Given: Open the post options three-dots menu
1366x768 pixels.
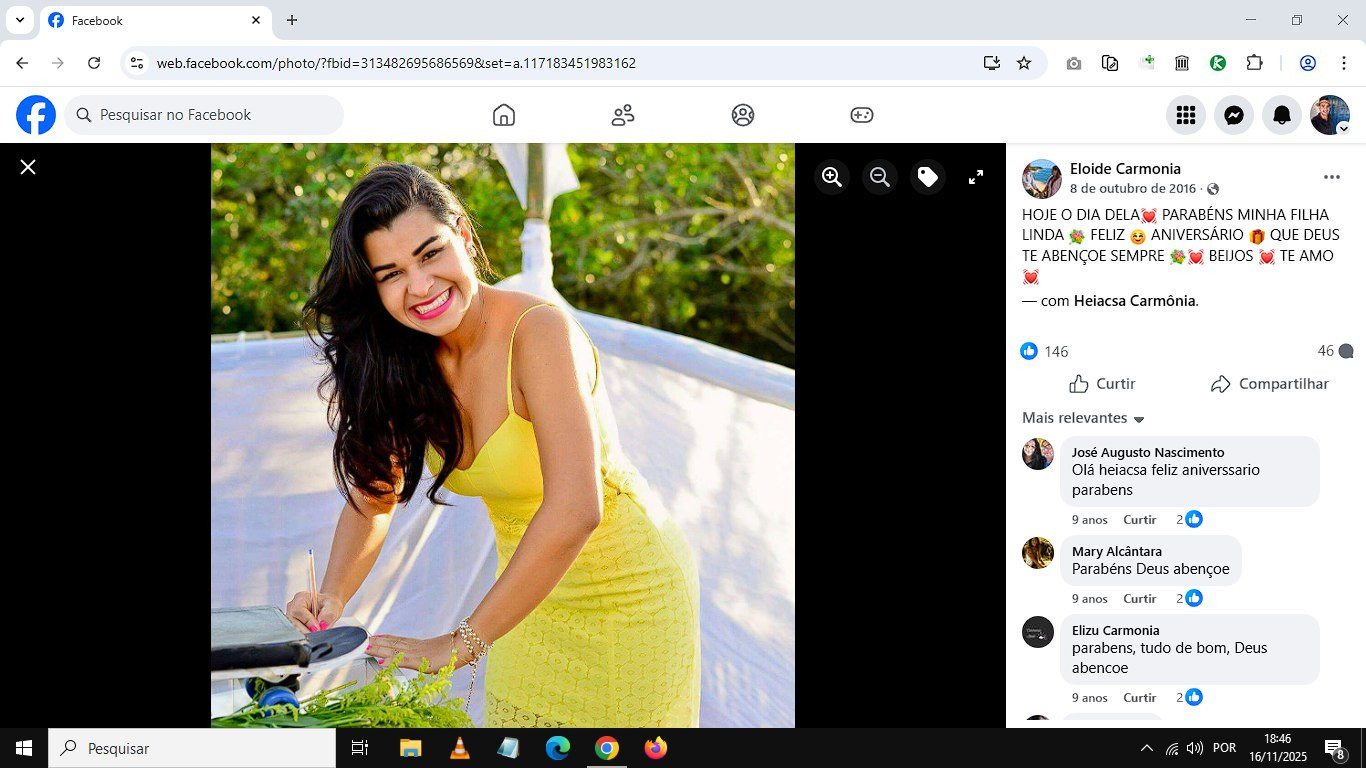Looking at the screenshot, I should click(x=1331, y=177).
